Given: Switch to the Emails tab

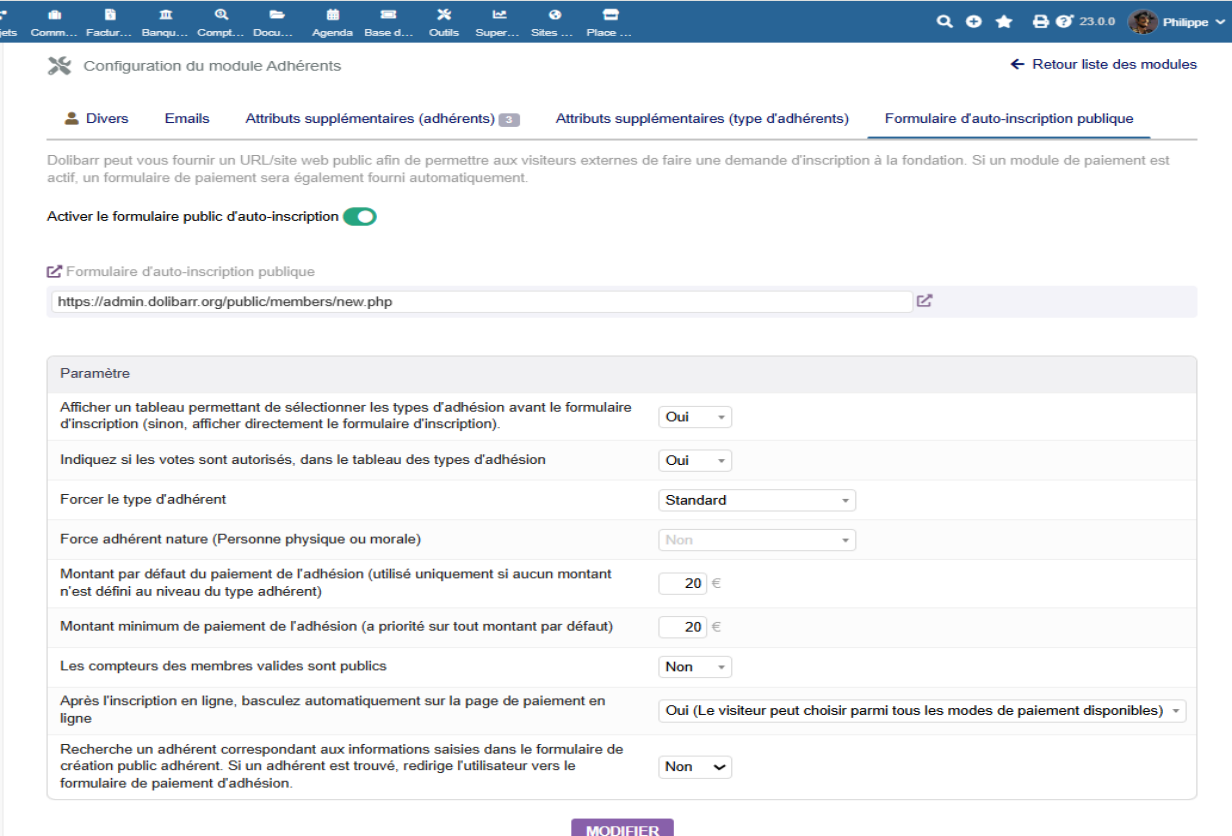Looking at the screenshot, I should pyautogui.click(x=187, y=118).
